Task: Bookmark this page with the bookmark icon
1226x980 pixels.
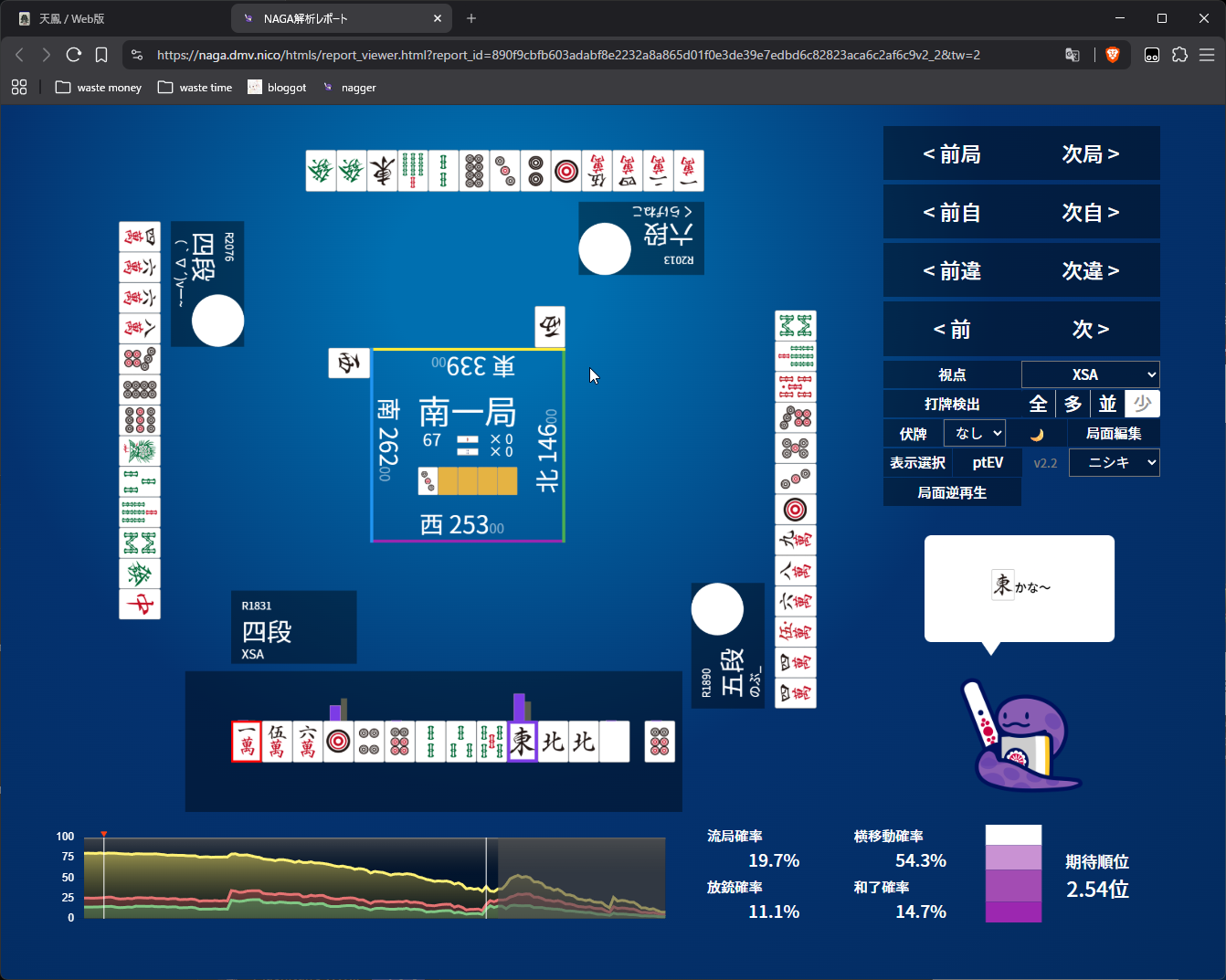Action: [101, 55]
